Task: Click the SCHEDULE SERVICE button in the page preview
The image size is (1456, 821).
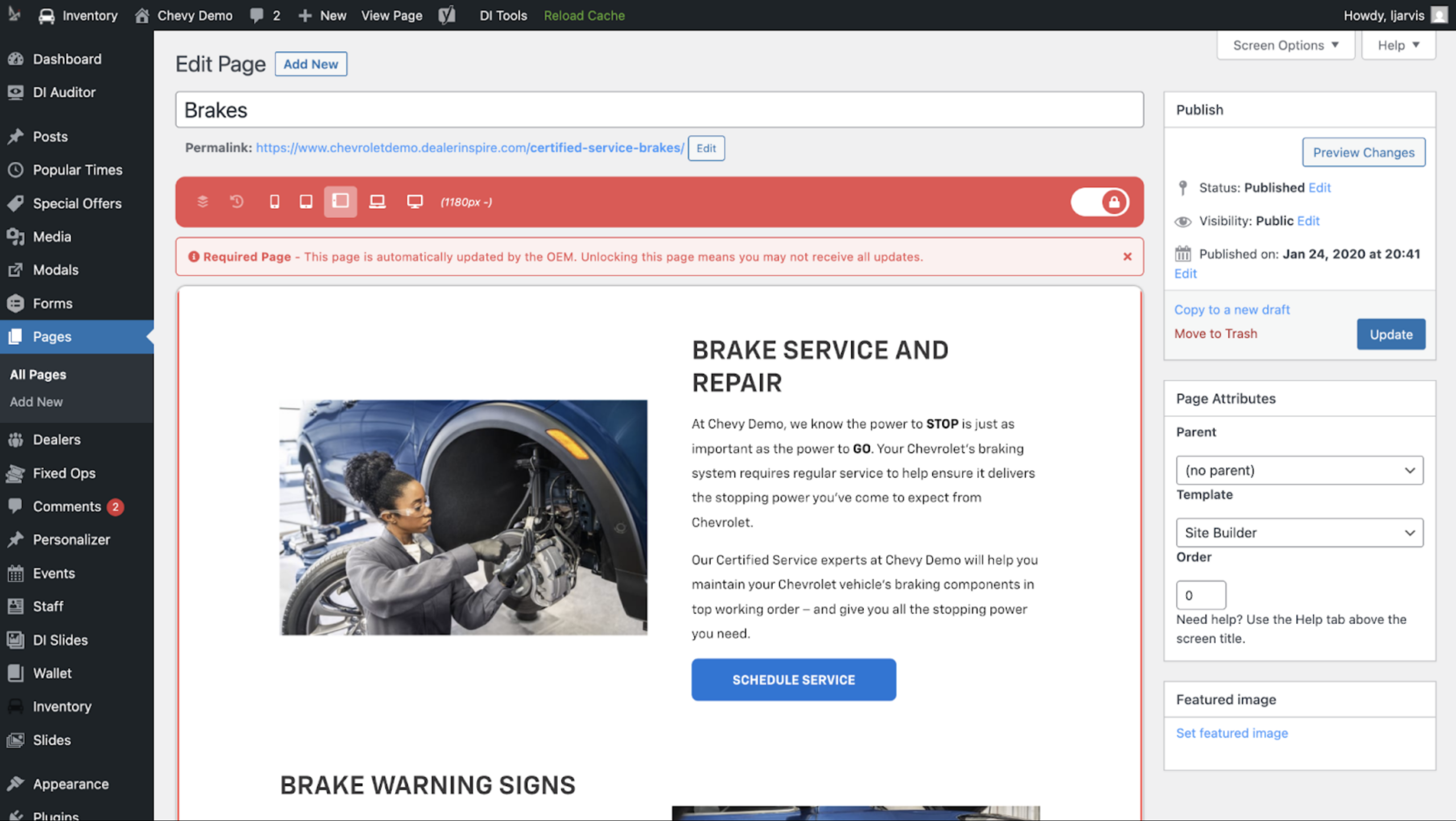Action: pos(793,679)
